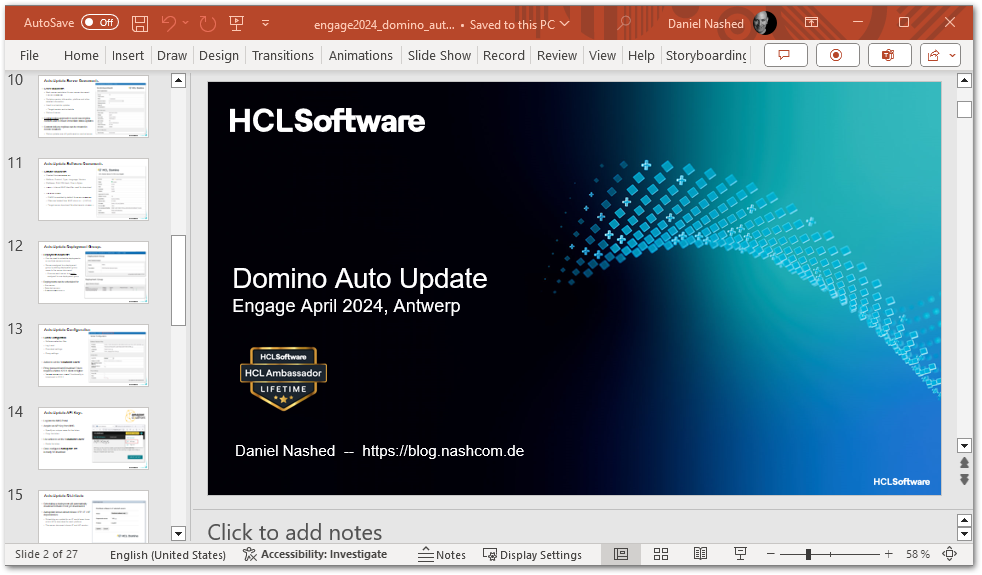
Task: Click zoom out minus button
Action: tap(770, 554)
